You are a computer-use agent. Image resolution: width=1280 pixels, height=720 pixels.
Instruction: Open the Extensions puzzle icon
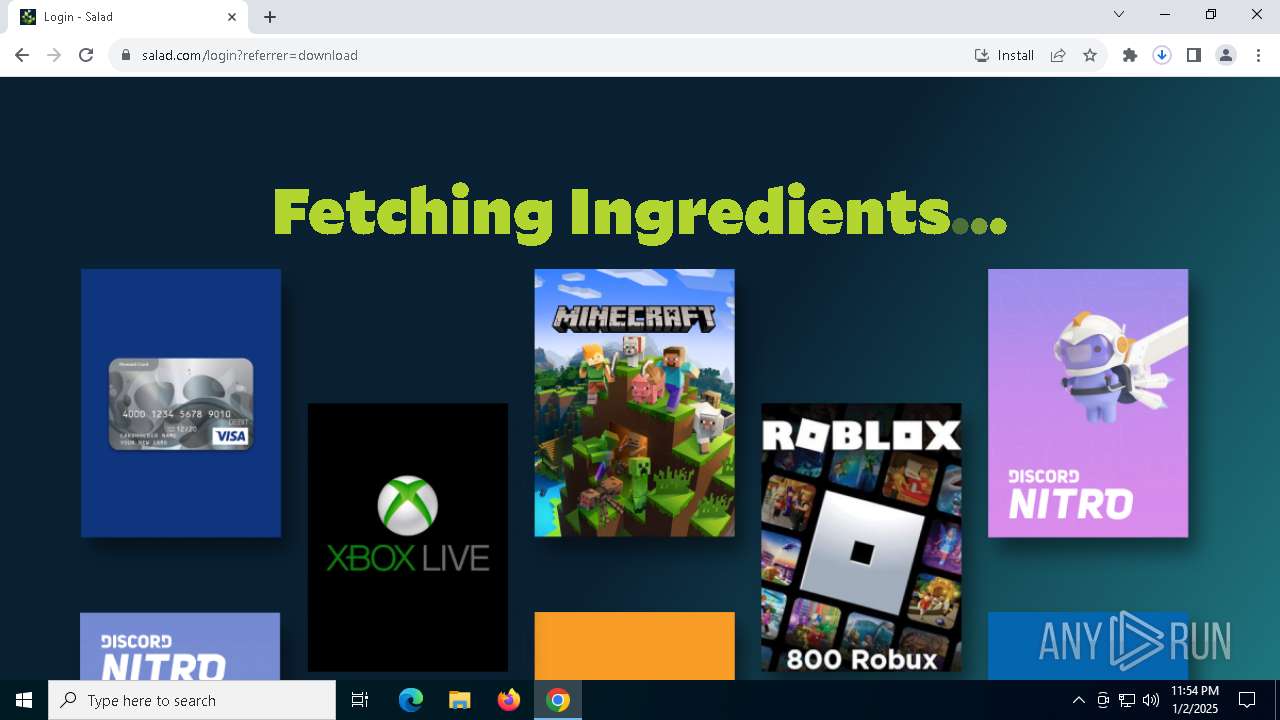click(x=1130, y=55)
